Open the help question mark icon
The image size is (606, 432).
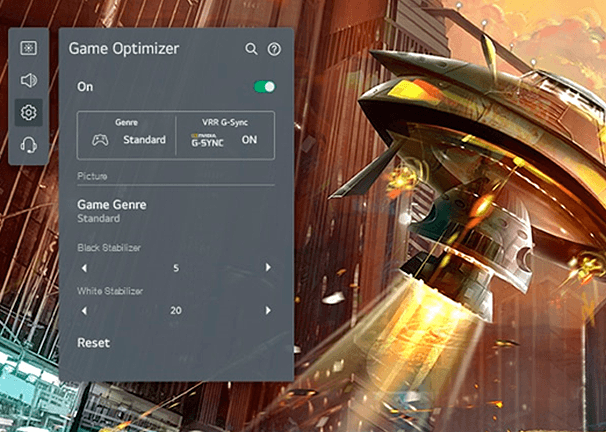click(x=274, y=49)
